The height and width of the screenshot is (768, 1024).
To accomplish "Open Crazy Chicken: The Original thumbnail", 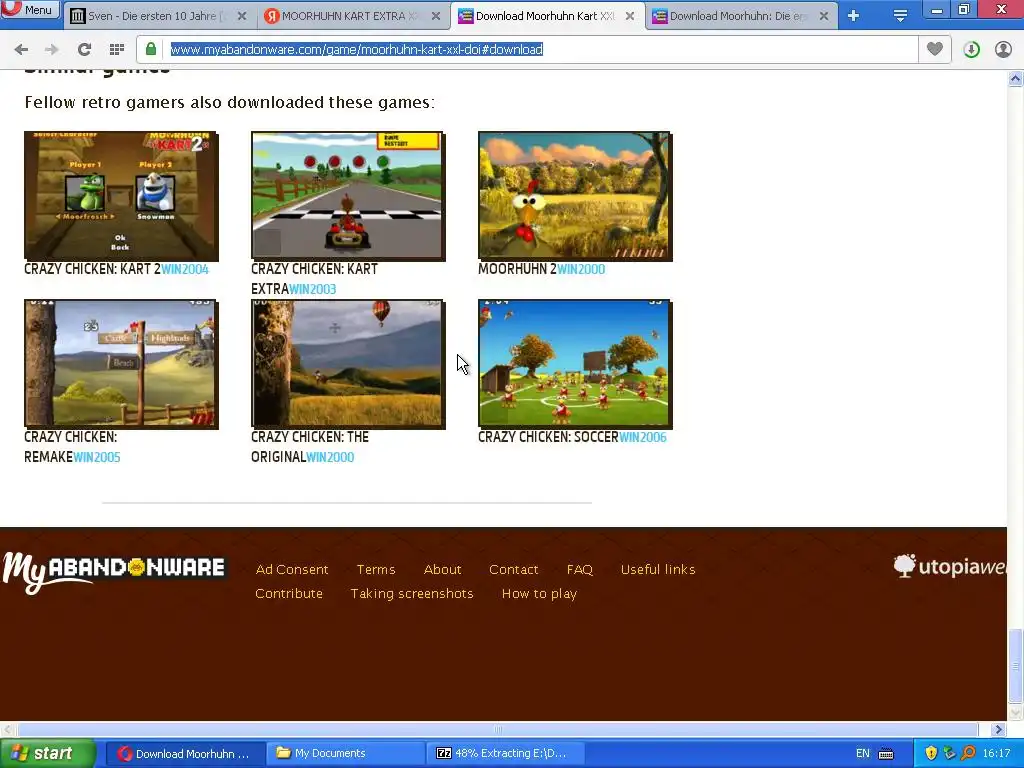I will tap(348, 364).
